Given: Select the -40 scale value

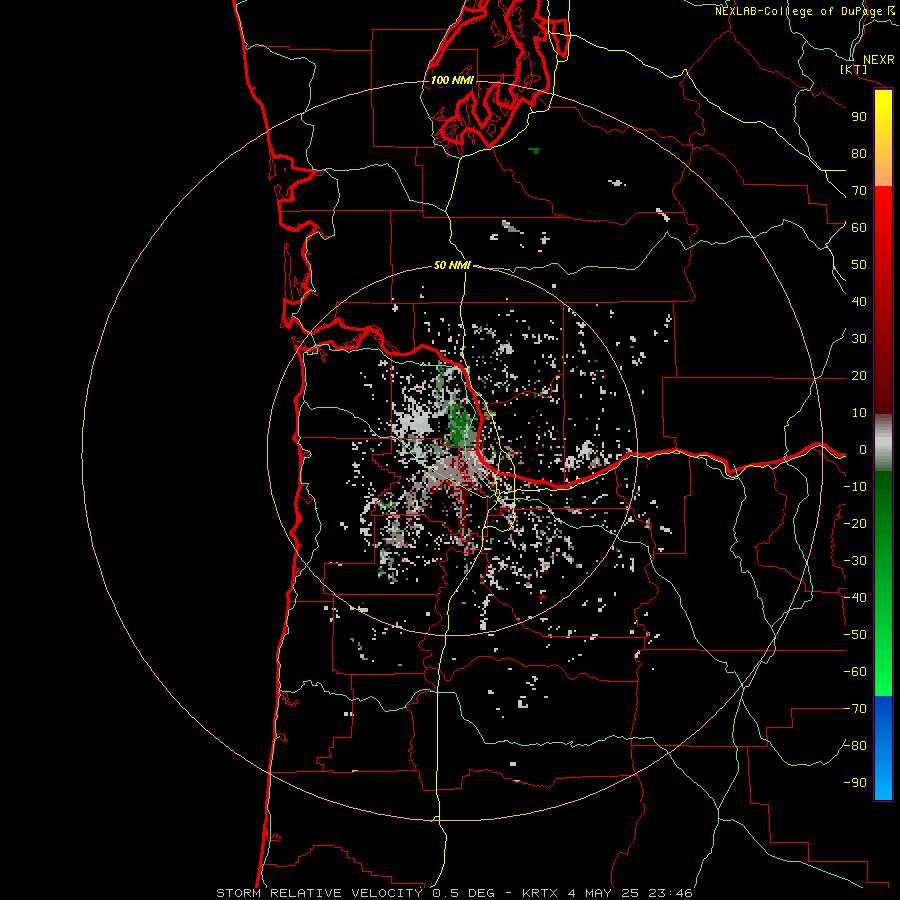Looking at the screenshot, I should tap(855, 598).
